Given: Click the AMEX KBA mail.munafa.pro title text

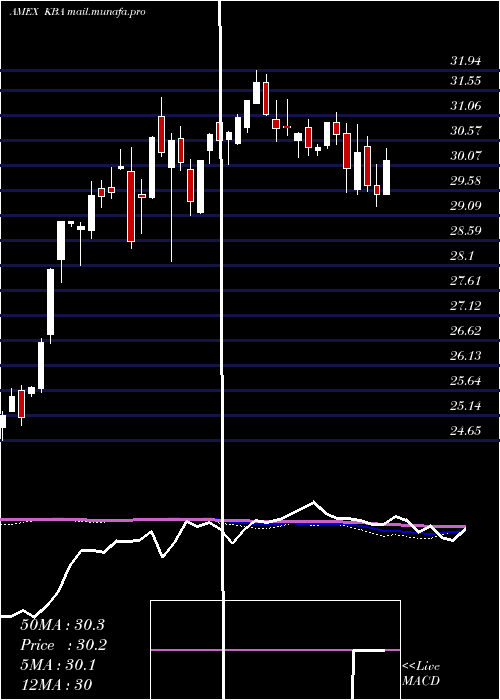Looking at the screenshot, I should point(78,12).
